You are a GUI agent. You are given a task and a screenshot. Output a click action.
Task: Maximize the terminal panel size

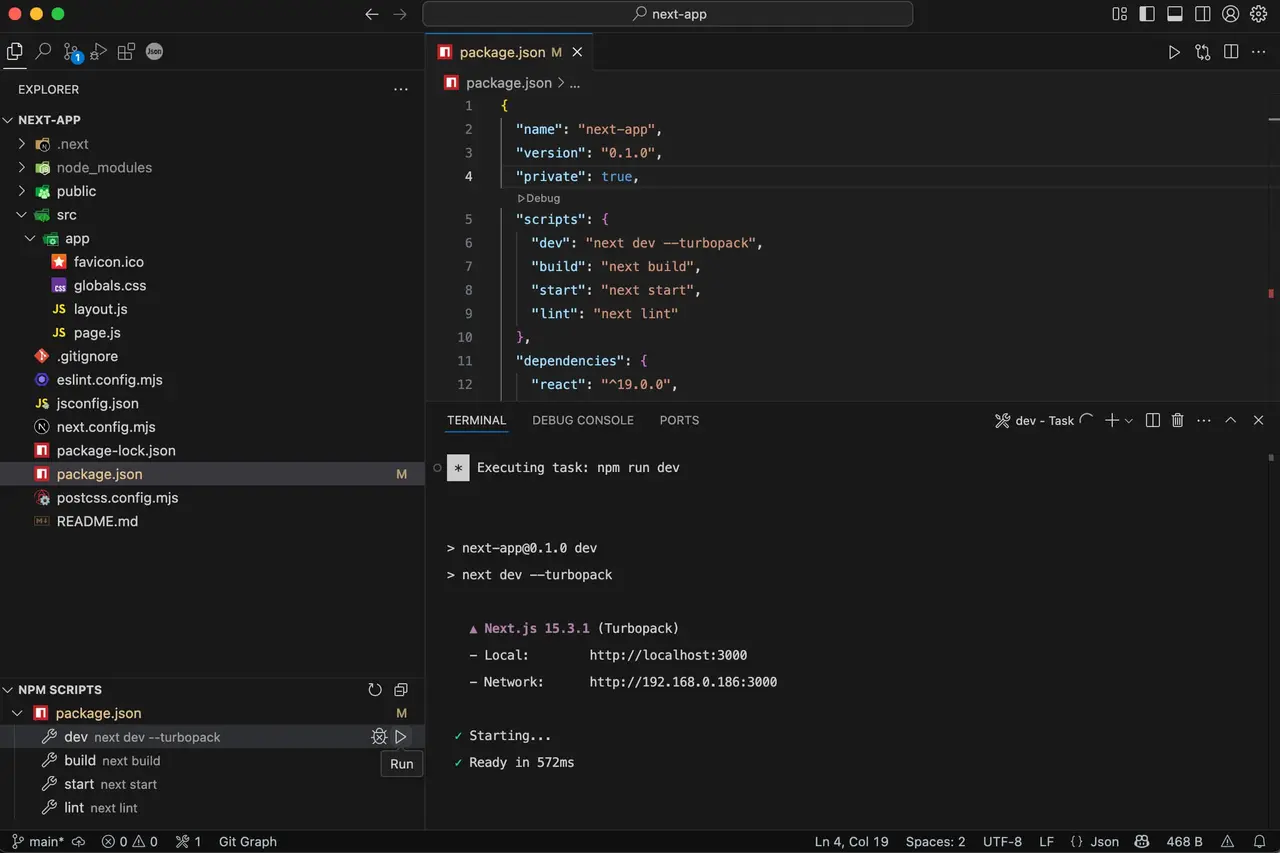pyautogui.click(x=1231, y=421)
